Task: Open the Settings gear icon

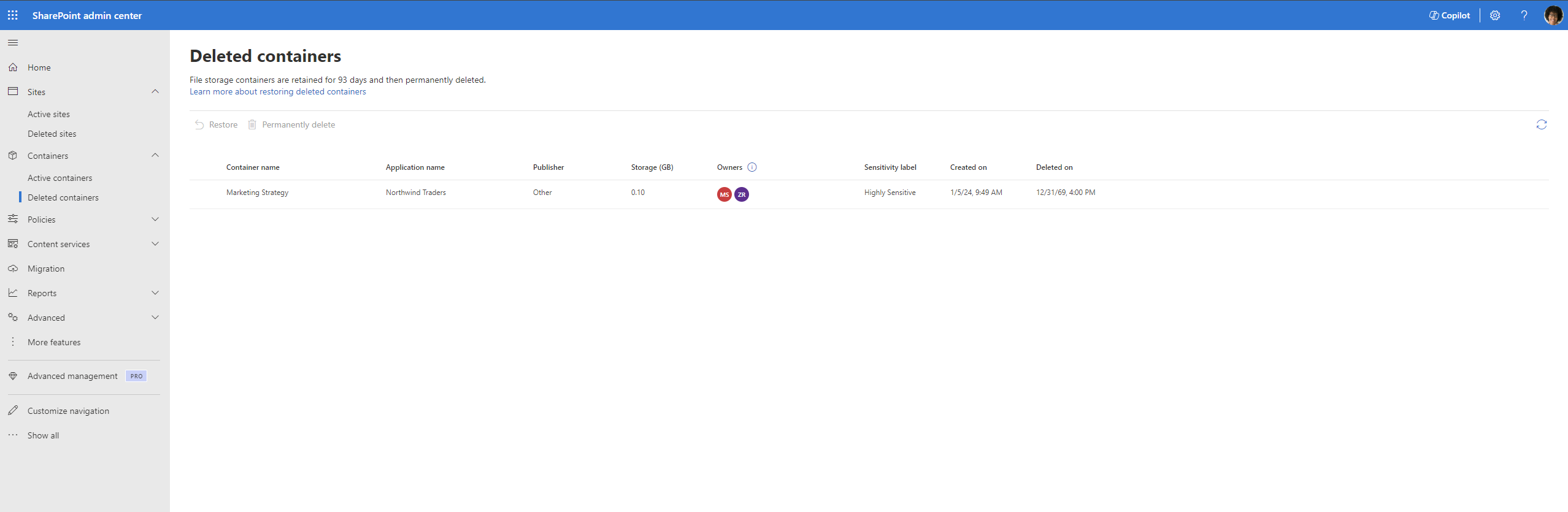Action: (x=1495, y=15)
